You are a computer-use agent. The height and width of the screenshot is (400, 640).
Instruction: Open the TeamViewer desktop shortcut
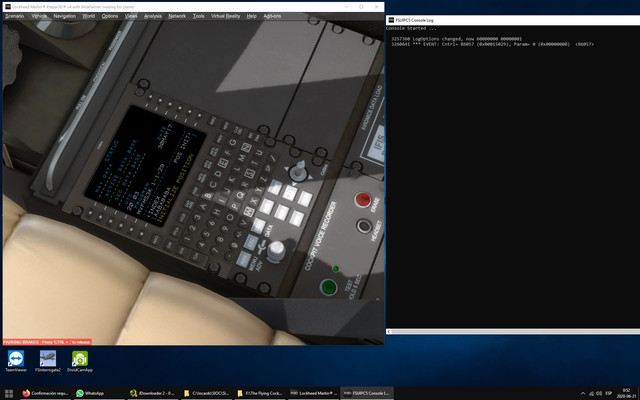(x=16, y=361)
